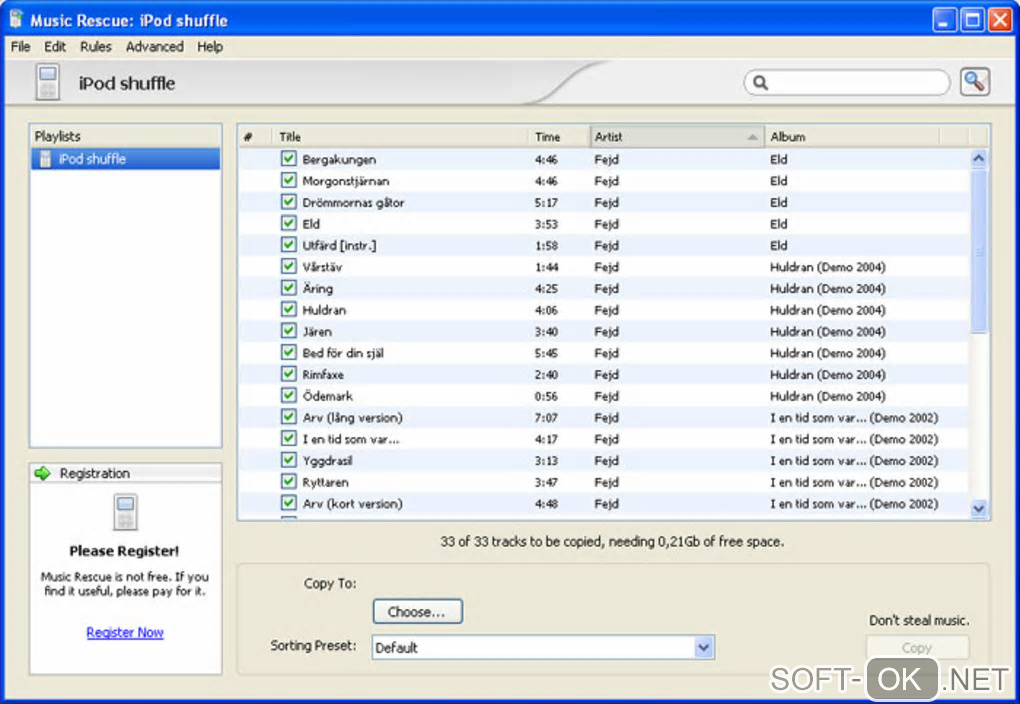Screen dimensions: 1020x704
Task: Click the search magnifier button beside search box
Action: [x=974, y=82]
